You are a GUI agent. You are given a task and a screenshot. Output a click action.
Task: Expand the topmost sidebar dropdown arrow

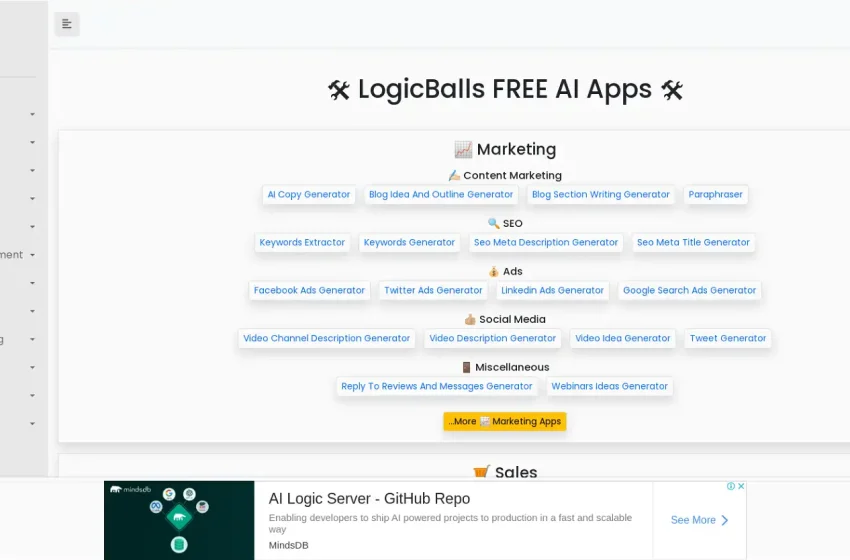[33, 114]
